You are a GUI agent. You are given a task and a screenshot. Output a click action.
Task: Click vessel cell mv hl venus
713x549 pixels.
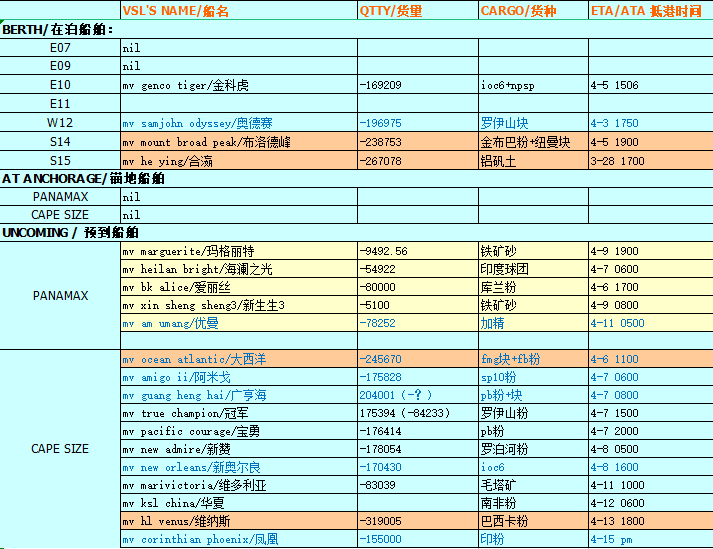pos(239,521)
